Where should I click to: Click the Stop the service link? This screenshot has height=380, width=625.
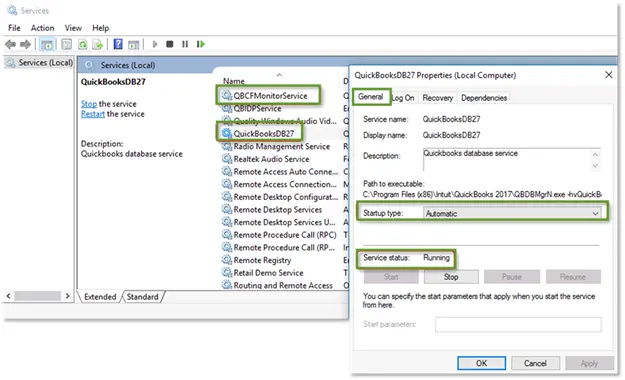88,104
